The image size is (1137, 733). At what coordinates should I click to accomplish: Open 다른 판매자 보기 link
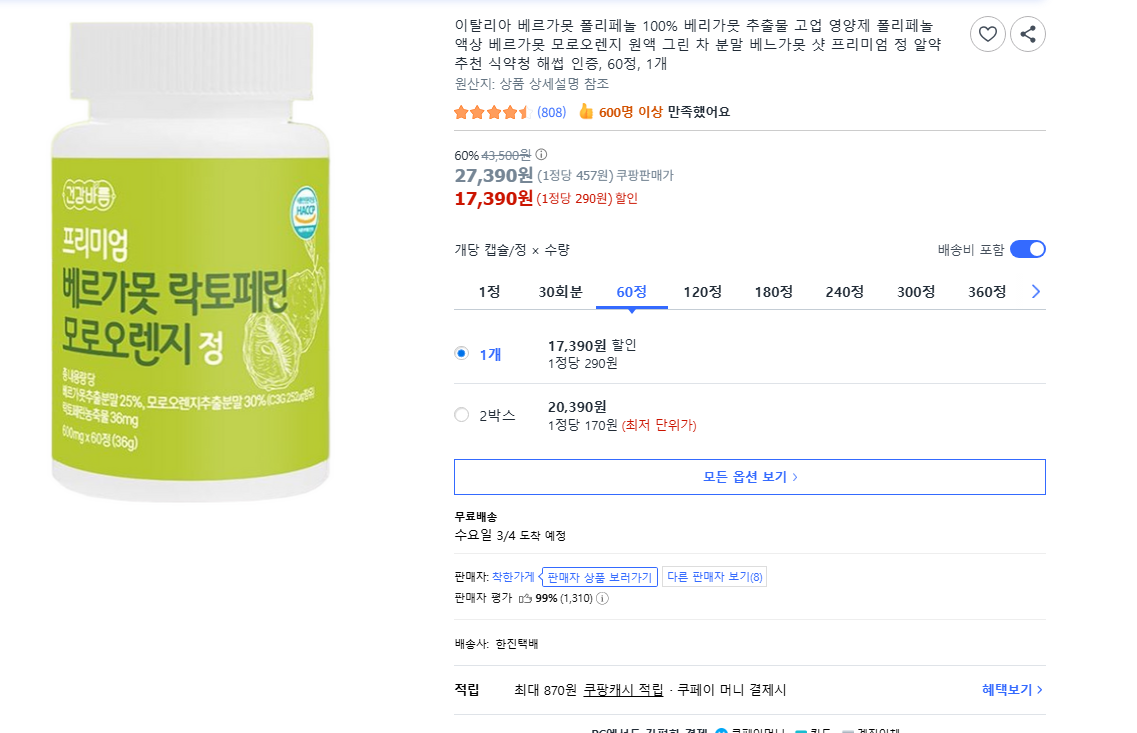pyautogui.click(x=714, y=577)
